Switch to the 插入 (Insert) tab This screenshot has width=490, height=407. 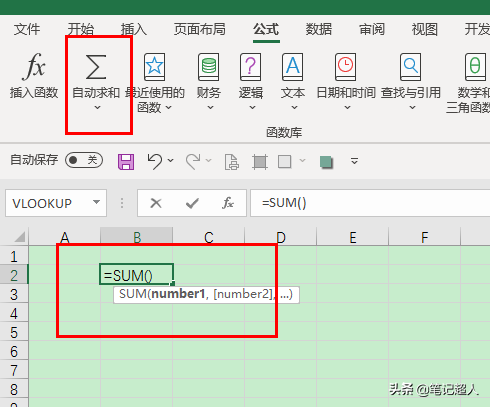(134, 29)
